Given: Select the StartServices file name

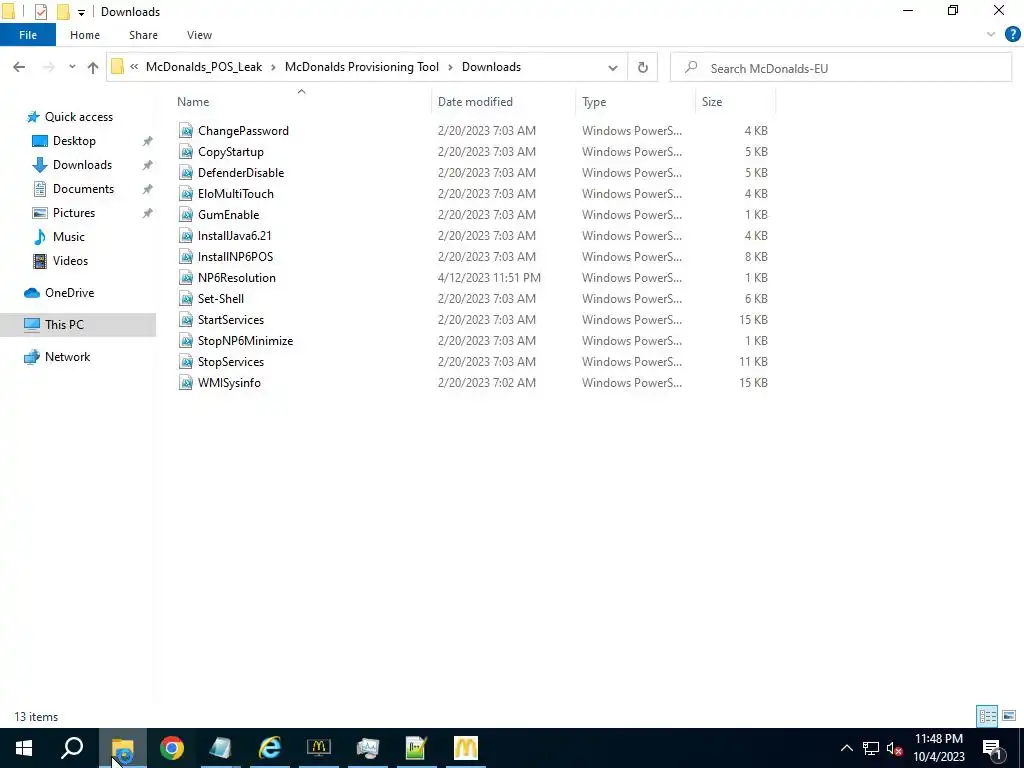Looking at the screenshot, I should [231, 319].
